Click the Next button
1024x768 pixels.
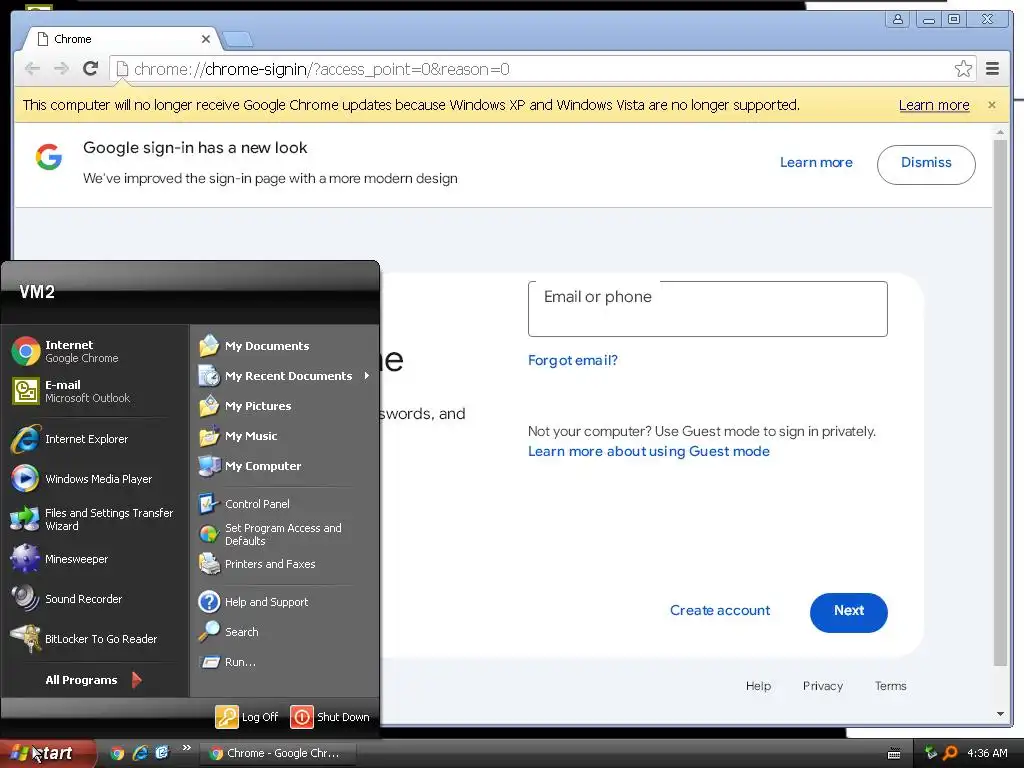848,613
